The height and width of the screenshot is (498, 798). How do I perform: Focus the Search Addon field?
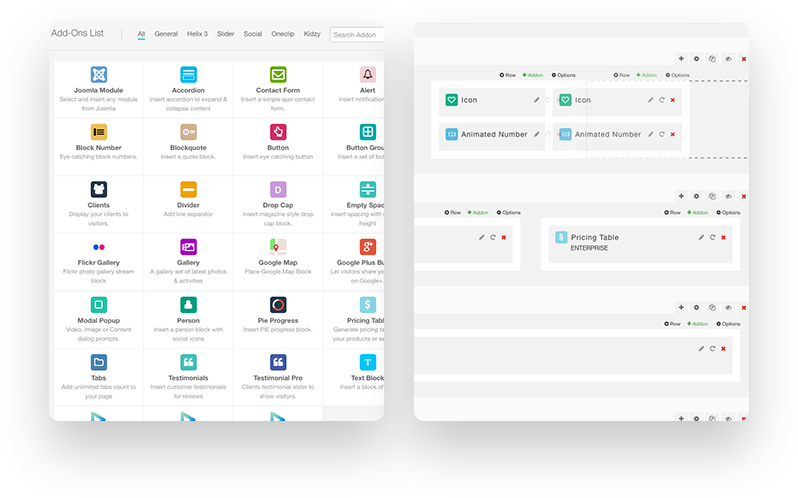coord(357,35)
